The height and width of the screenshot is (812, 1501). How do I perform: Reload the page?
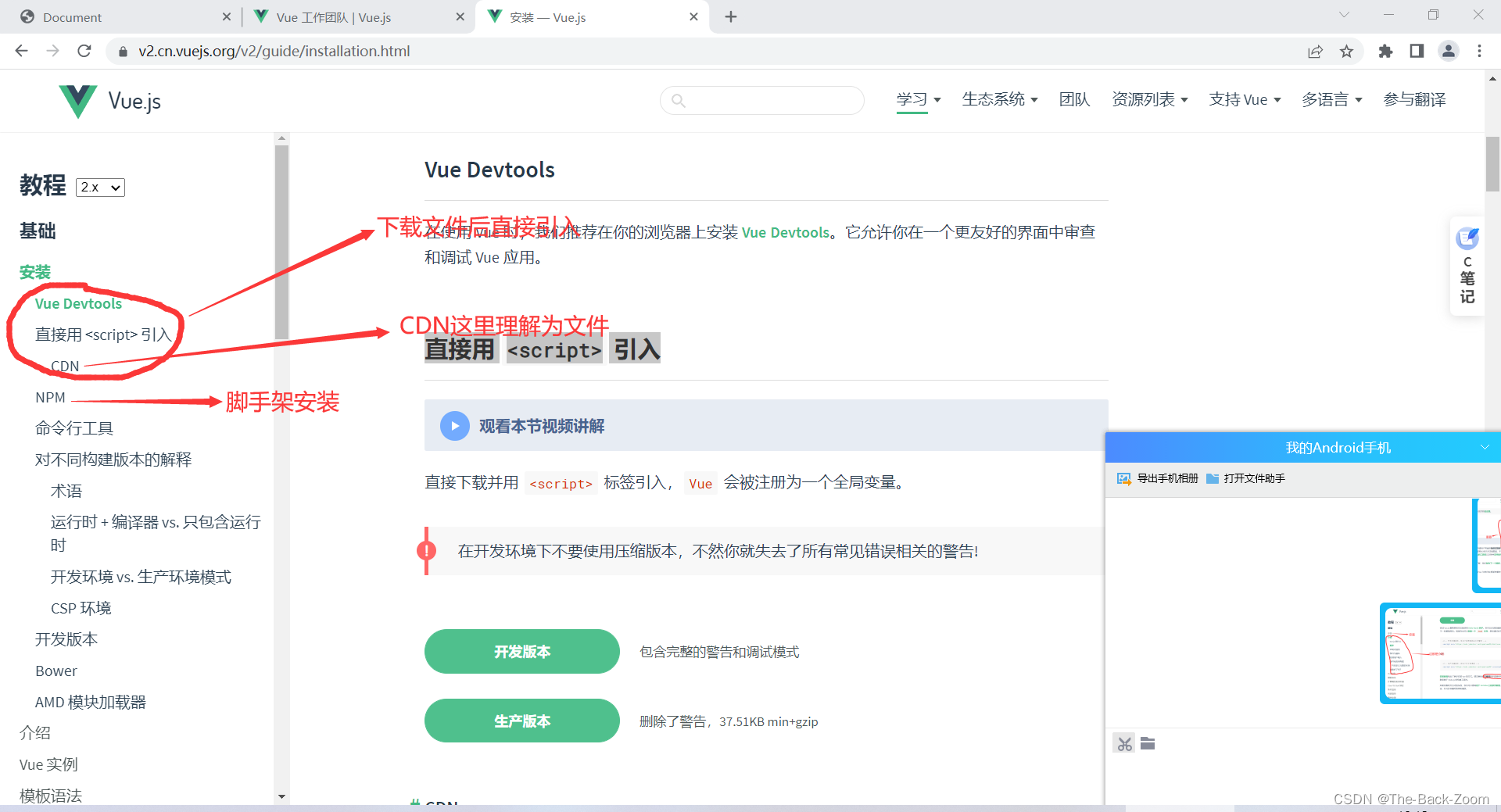(x=84, y=51)
